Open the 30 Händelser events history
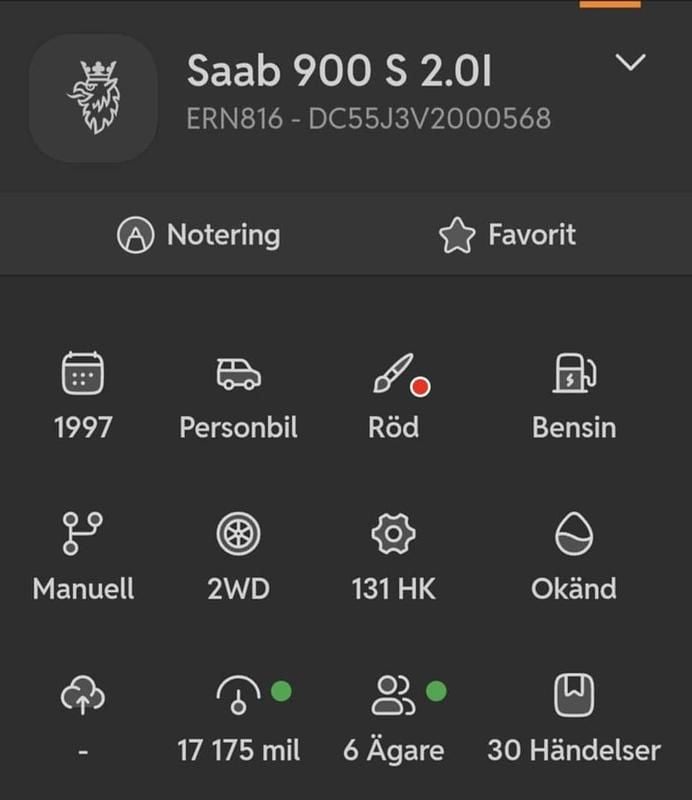The width and height of the screenshot is (692, 800). point(574,750)
